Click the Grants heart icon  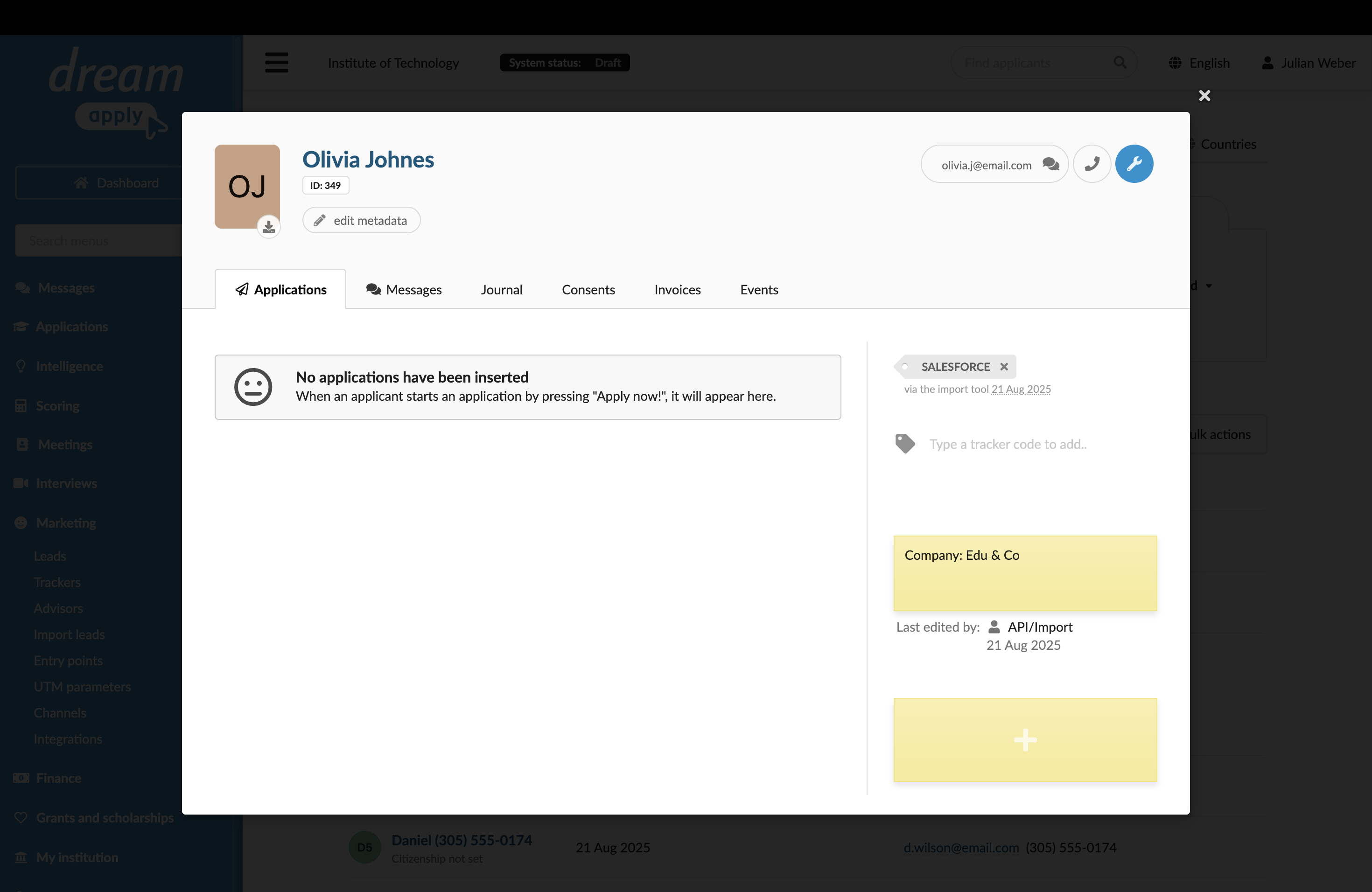click(21, 817)
